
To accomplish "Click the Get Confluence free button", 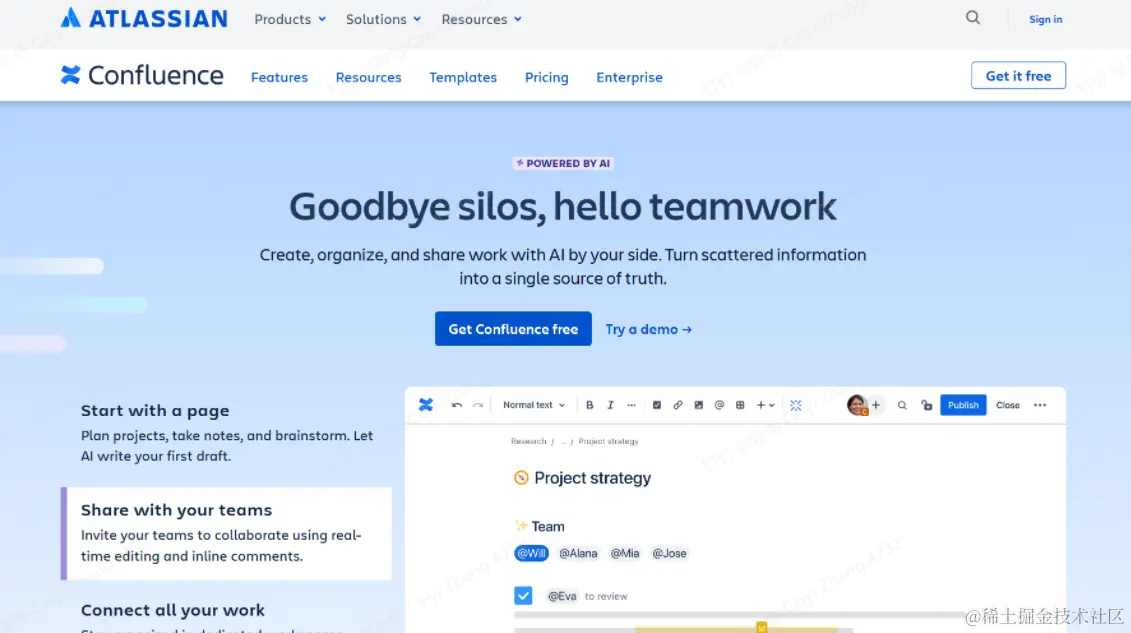I will tap(513, 329).
